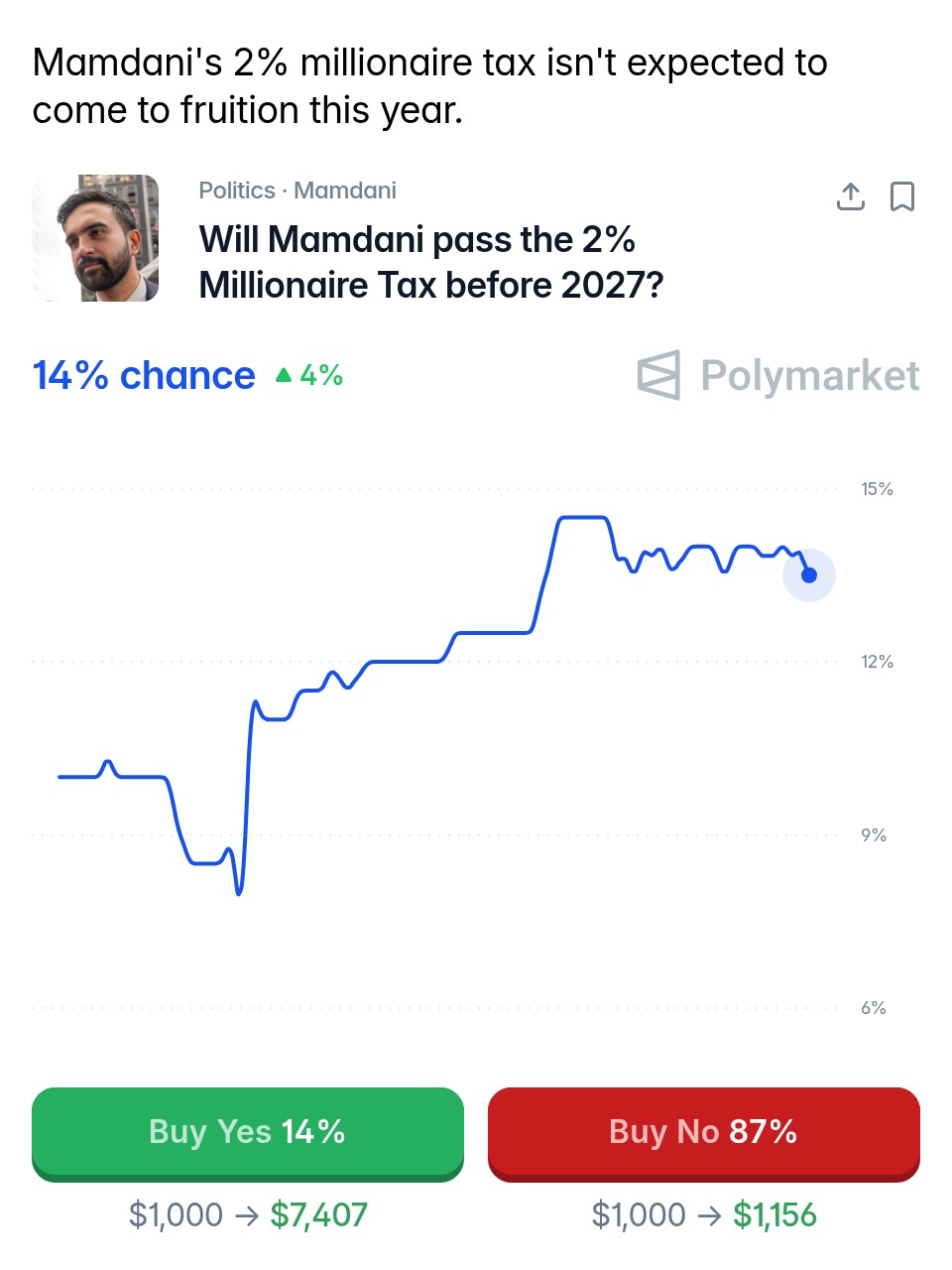Click the 9% axis label
952x1270 pixels.
tap(874, 835)
